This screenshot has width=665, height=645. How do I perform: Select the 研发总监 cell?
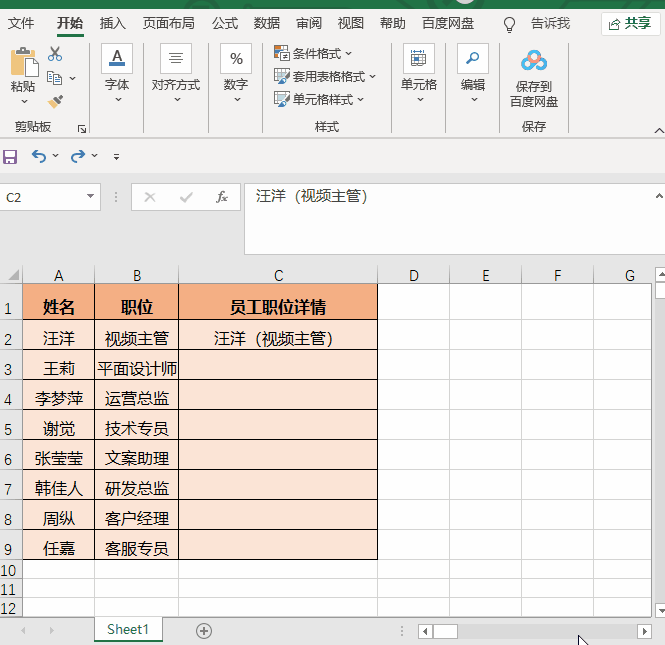point(137,485)
